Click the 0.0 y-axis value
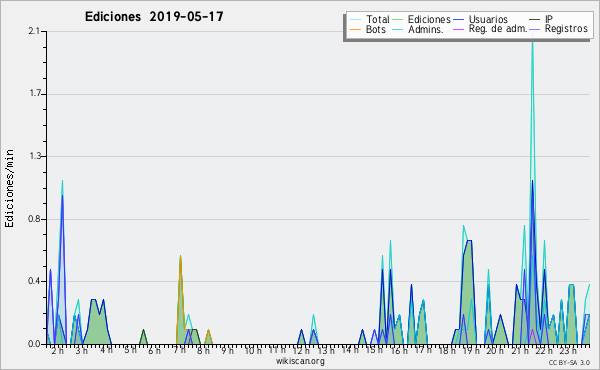The image size is (600, 370). tap(34, 344)
